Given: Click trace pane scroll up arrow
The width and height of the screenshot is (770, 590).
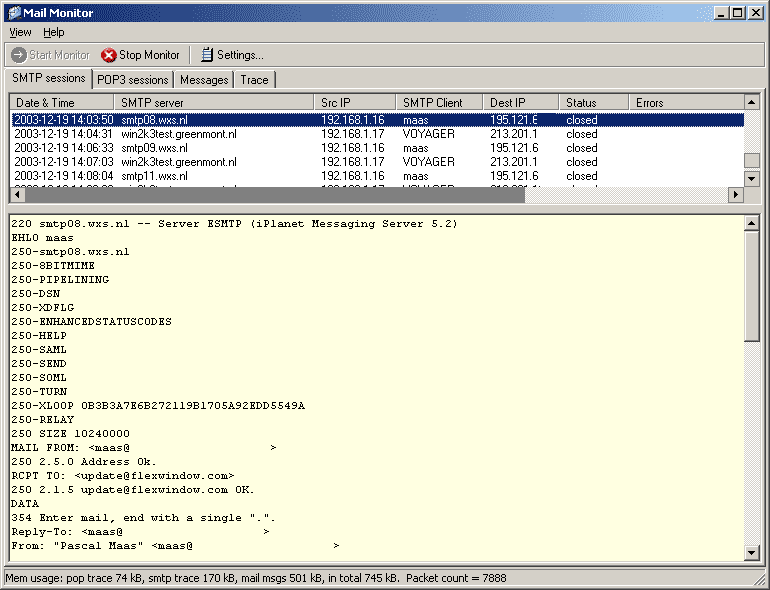Looking at the screenshot, I should click(x=751, y=224).
